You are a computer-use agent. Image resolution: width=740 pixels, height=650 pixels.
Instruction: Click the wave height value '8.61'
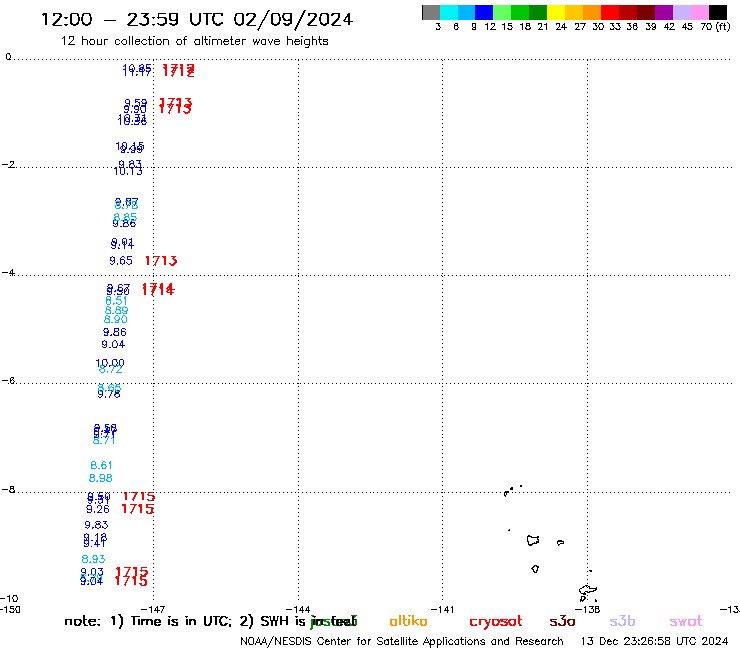[x=101, y=465]
